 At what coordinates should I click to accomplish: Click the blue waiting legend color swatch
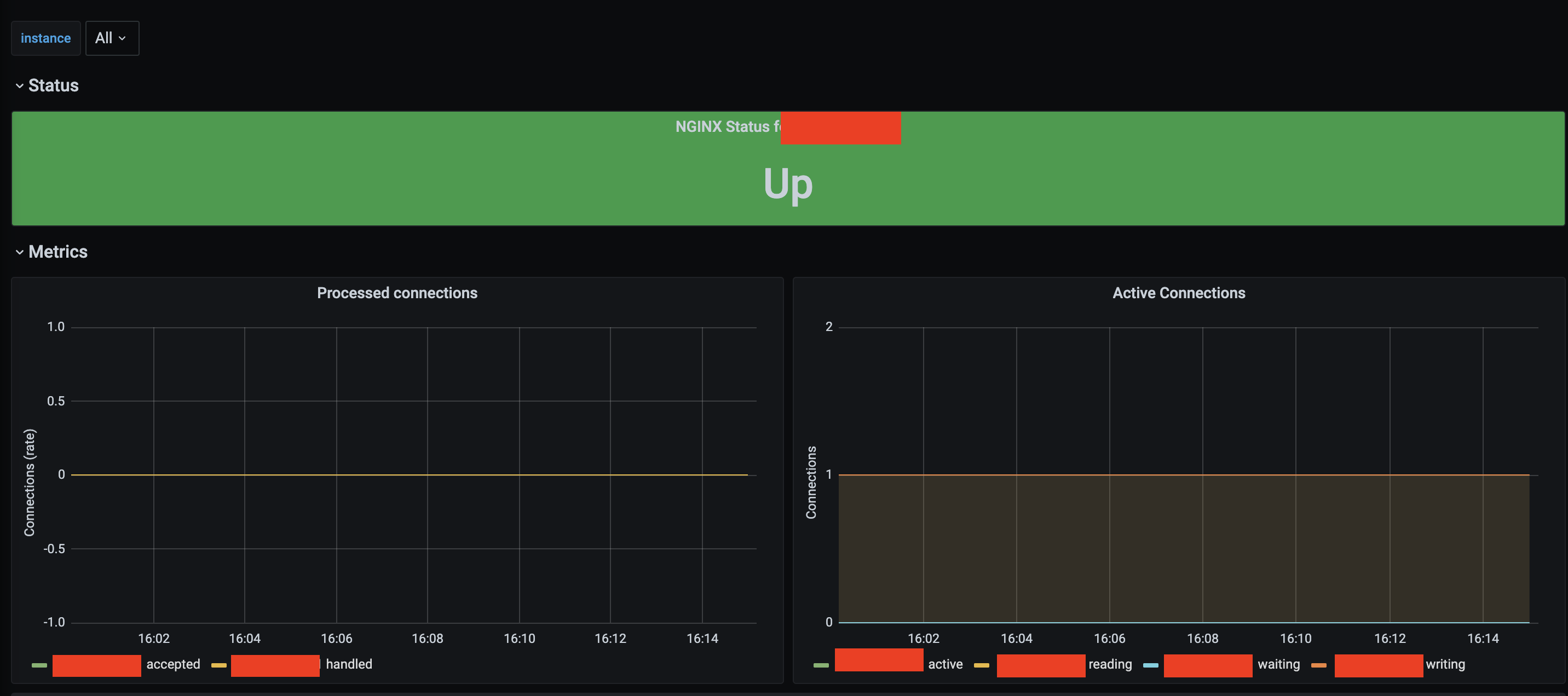click(1150, 665)
